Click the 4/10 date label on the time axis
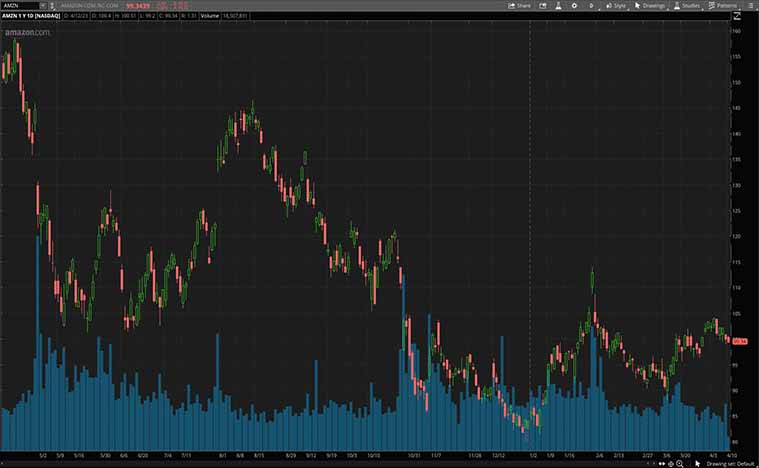The height and width of the screenshot is (468, 759). click(731, 455)
